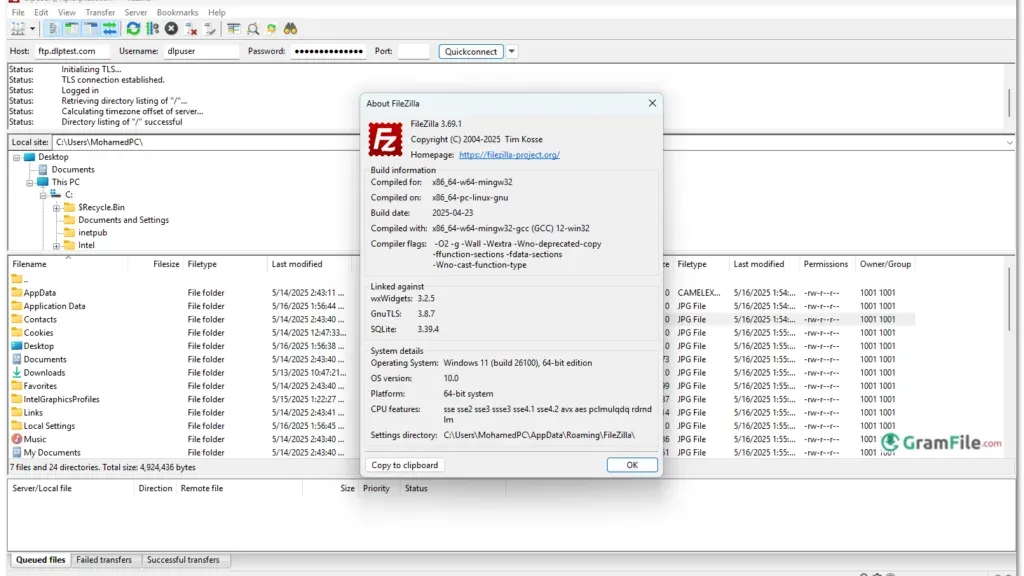Viewport: 1024px width, 576px height.
Task: Toggle processing of the transfer queue
Action: [x=152, y=29]
